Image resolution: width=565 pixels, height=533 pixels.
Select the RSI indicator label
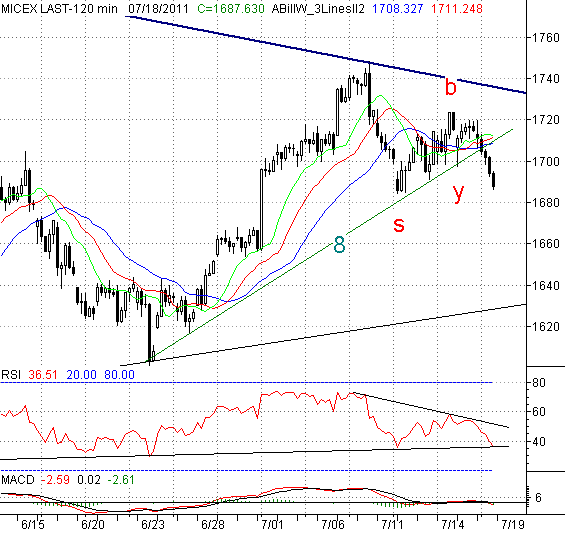11,375
